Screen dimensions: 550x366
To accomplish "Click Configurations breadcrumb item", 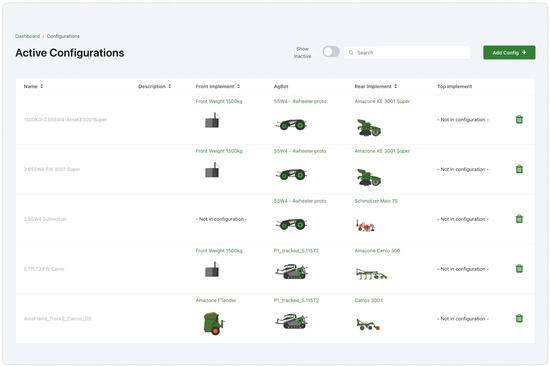I will 63,36.
